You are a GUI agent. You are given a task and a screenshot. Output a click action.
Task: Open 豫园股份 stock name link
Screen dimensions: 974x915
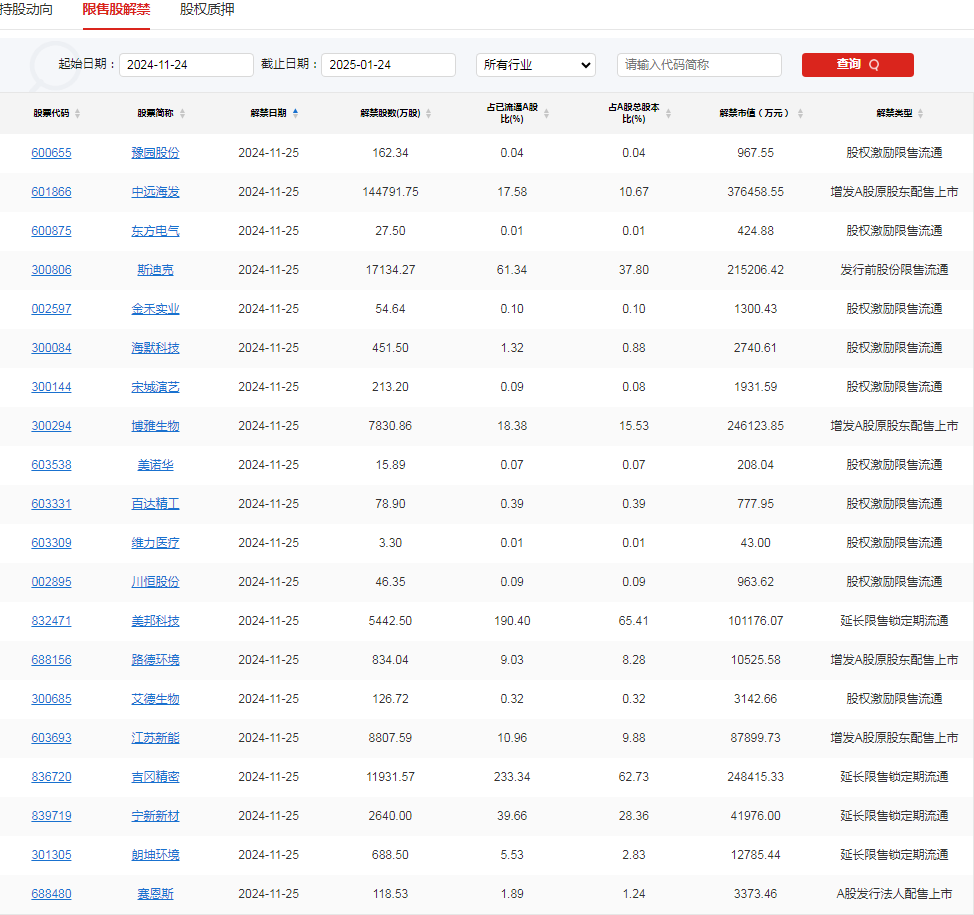(155, 153)
